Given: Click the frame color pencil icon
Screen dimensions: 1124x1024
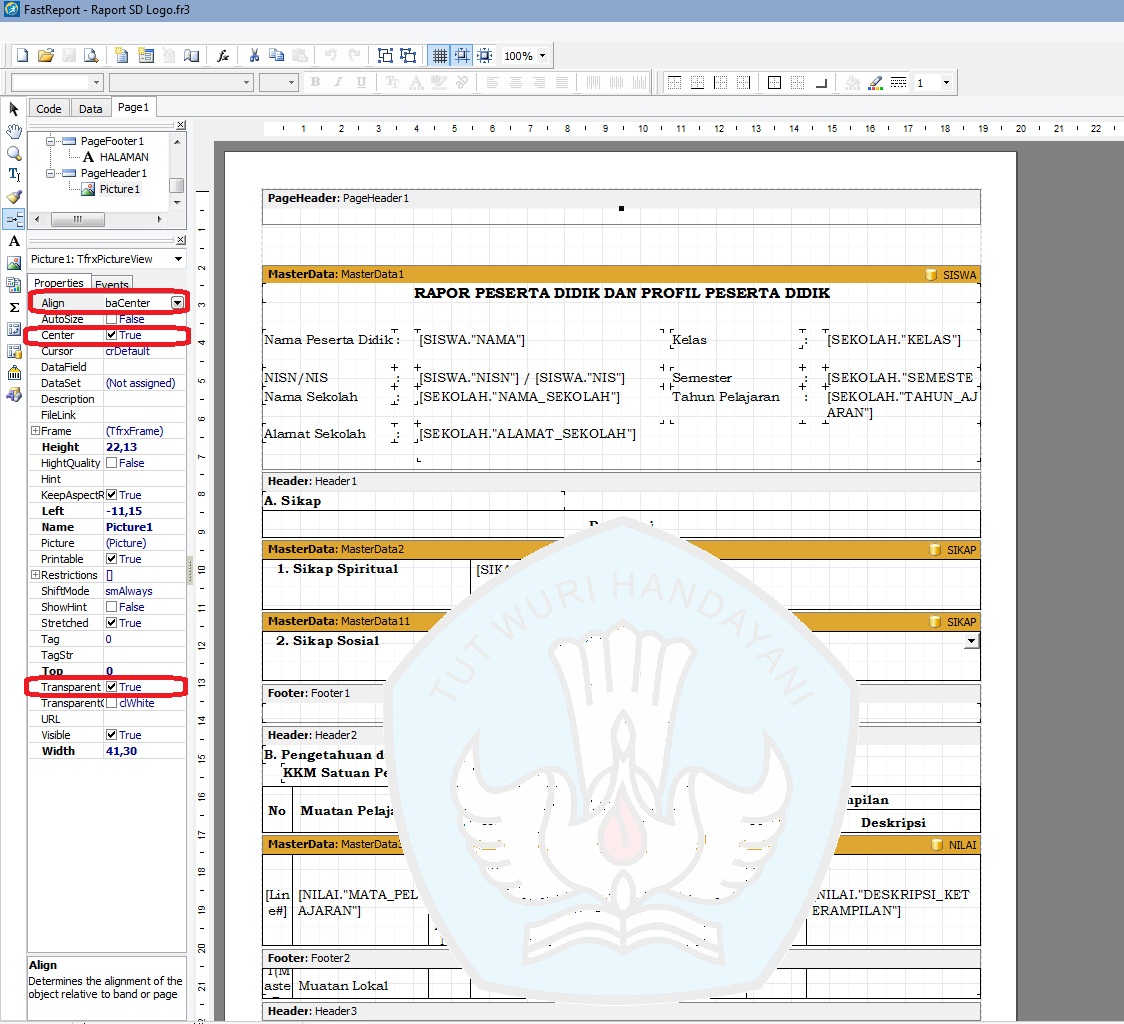Looking at the screenshot, I should 875,83.
